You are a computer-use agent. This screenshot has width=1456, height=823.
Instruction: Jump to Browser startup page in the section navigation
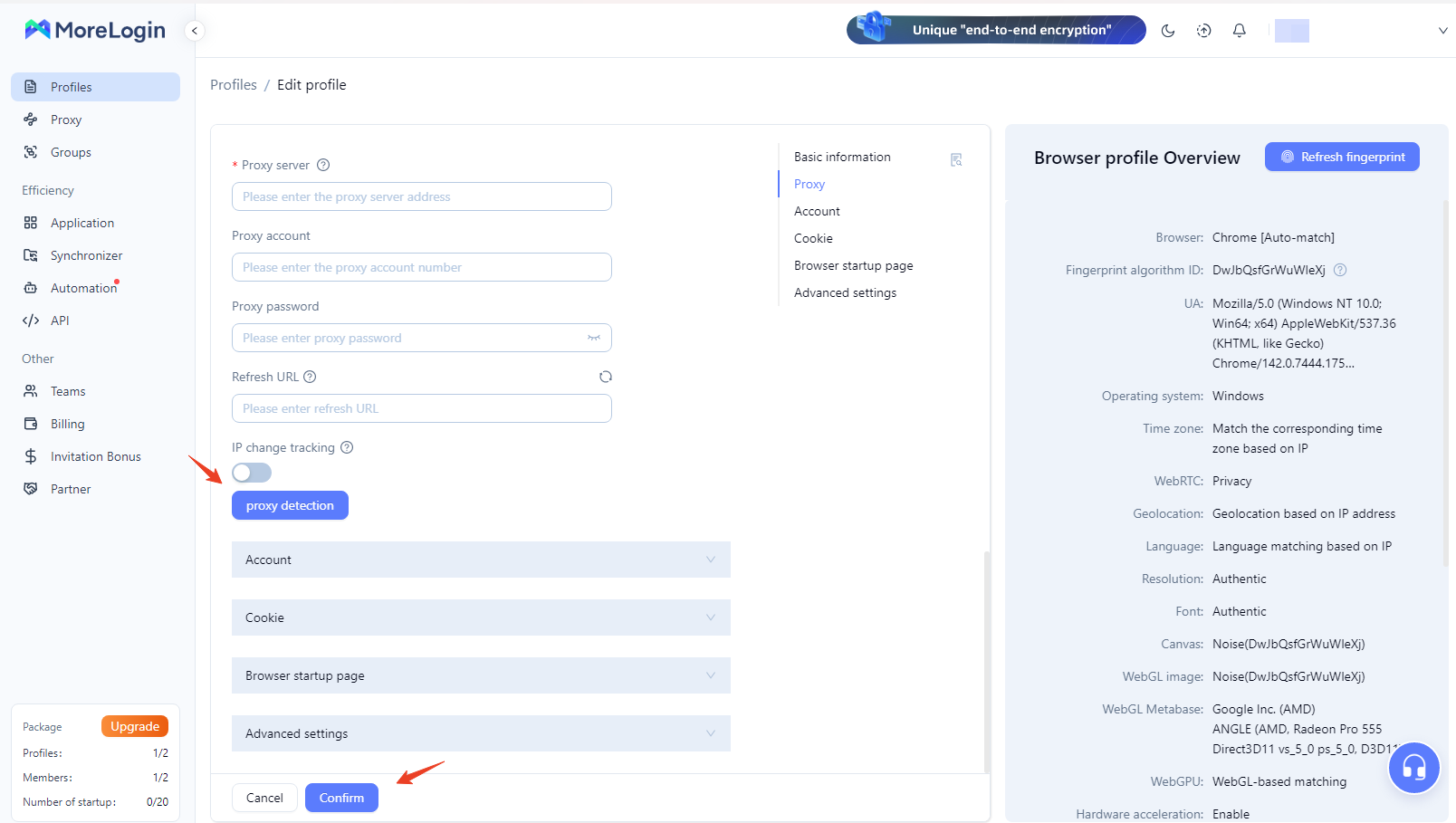coord(853,265)
